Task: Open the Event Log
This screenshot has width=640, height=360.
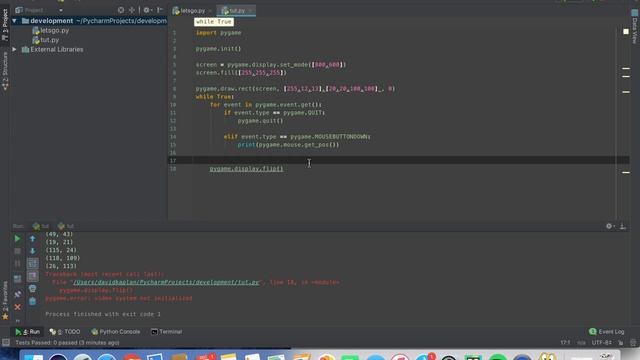Action: [x=607, y=332]
